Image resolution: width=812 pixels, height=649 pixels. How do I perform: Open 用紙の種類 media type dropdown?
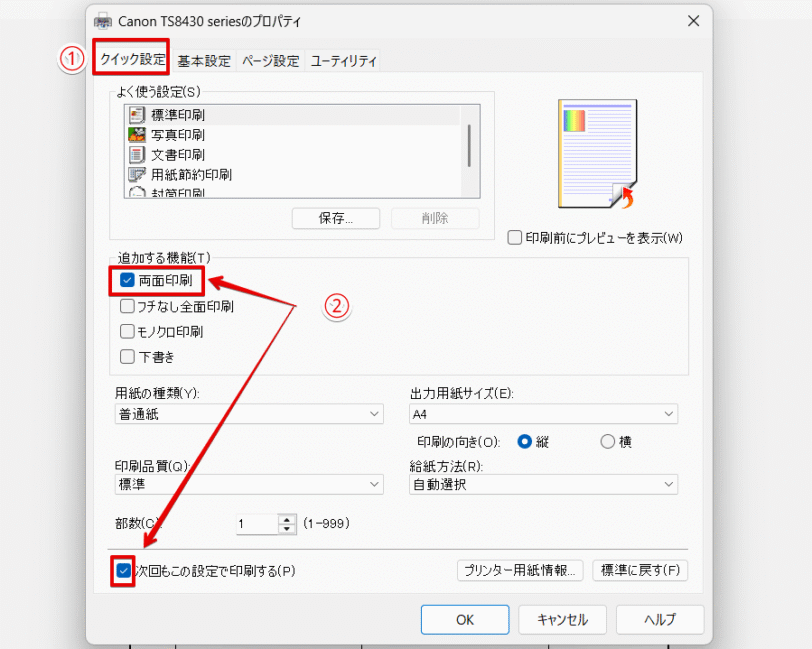[x=249, y=414]
